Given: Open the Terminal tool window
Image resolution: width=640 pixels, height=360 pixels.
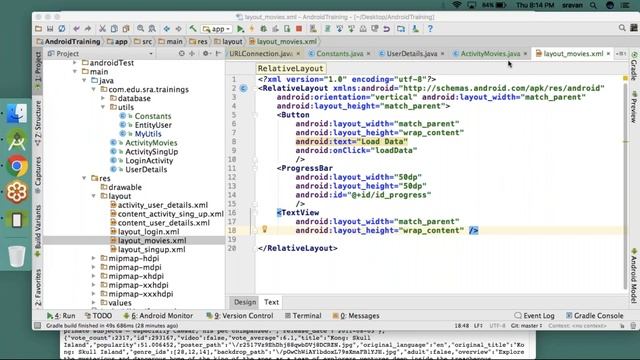Looking at the screenshot, I should pyautogui.click(x=303, y=316).
